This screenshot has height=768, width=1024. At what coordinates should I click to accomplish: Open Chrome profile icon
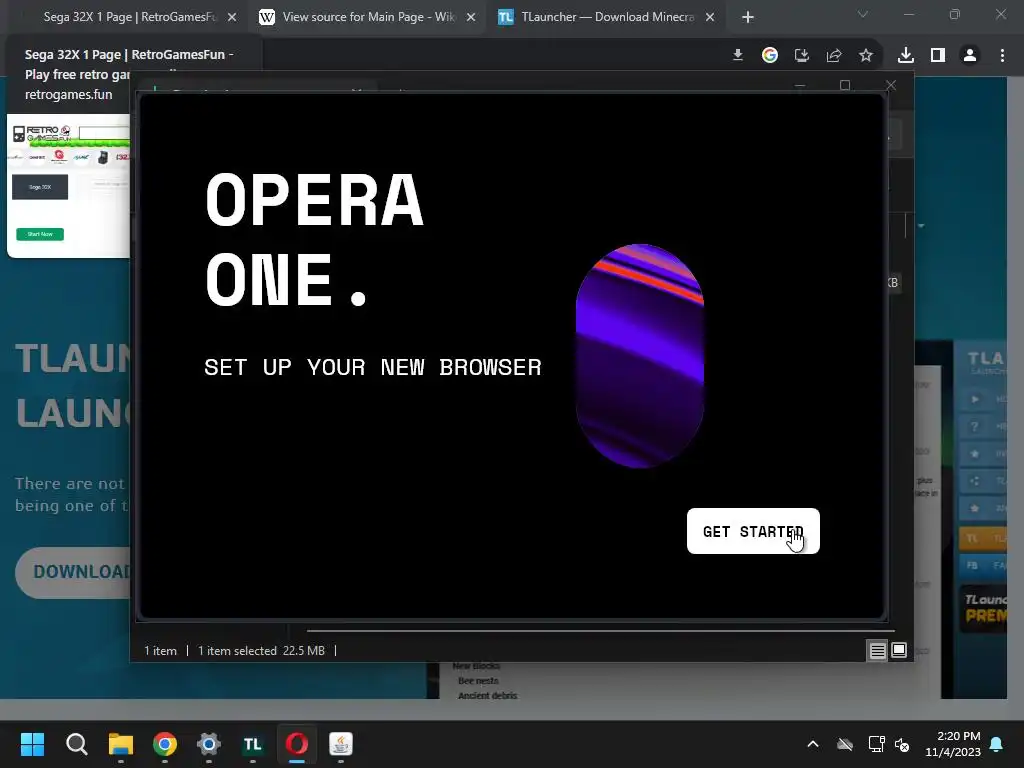click(x=970, y=56)
